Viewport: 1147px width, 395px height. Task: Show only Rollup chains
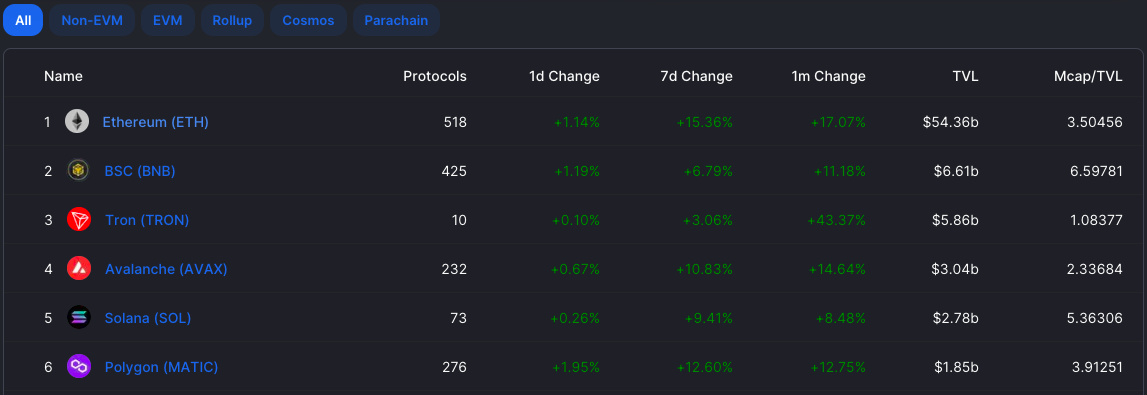[x=233, y=20]
